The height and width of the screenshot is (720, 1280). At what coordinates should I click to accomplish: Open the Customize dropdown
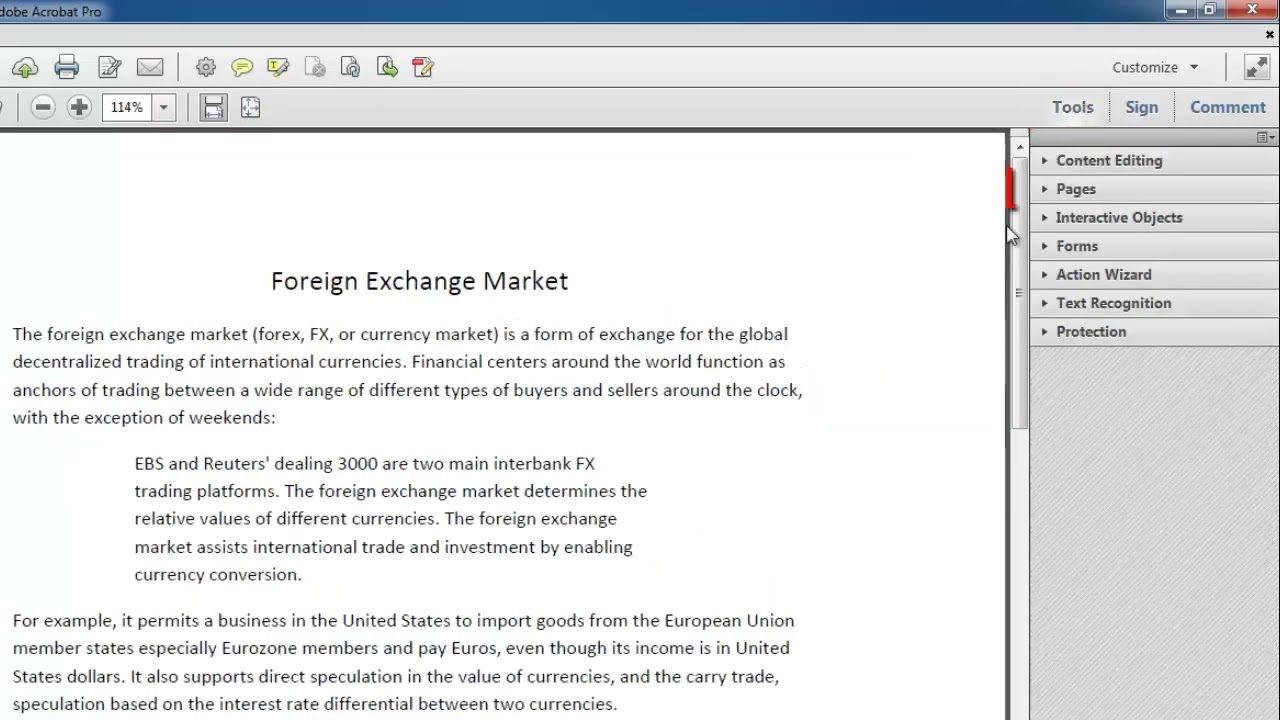click(x=1155, y=67)
